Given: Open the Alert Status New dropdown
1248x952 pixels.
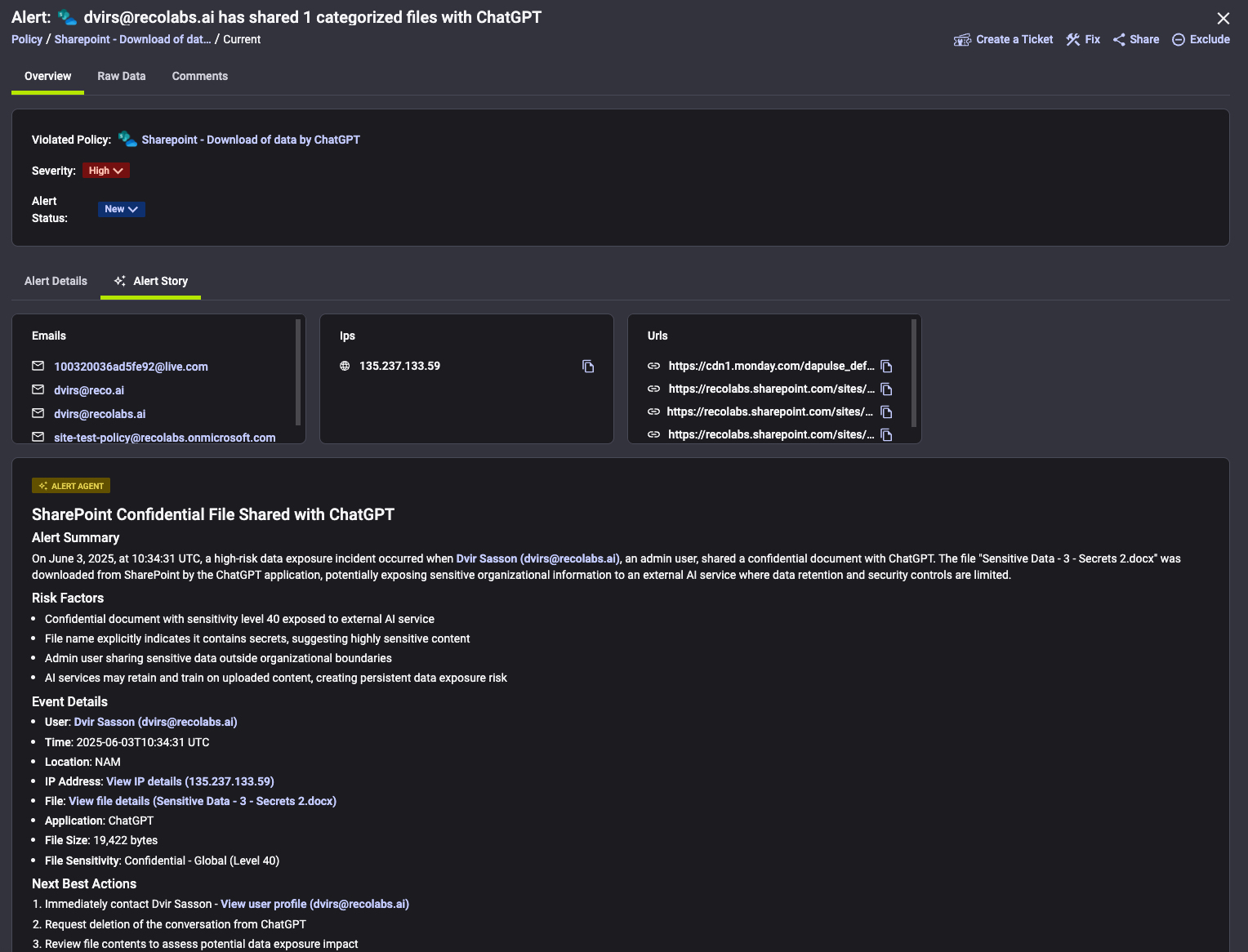Looking at the screenshot, I should pyautogui.click(x=121, y=209).
